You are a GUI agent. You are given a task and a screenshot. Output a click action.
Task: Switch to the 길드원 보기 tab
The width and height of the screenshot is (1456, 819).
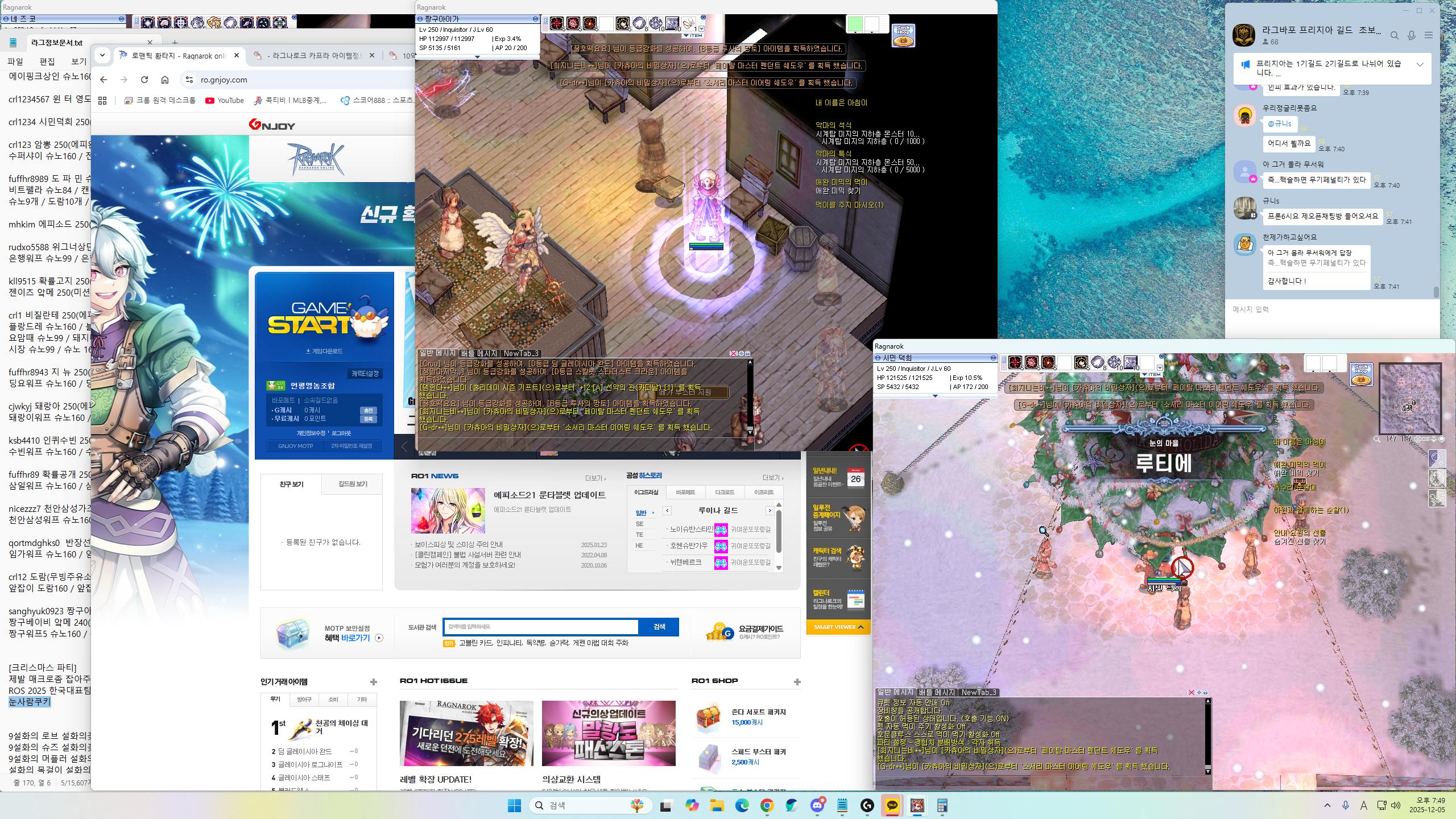[353, 484]
